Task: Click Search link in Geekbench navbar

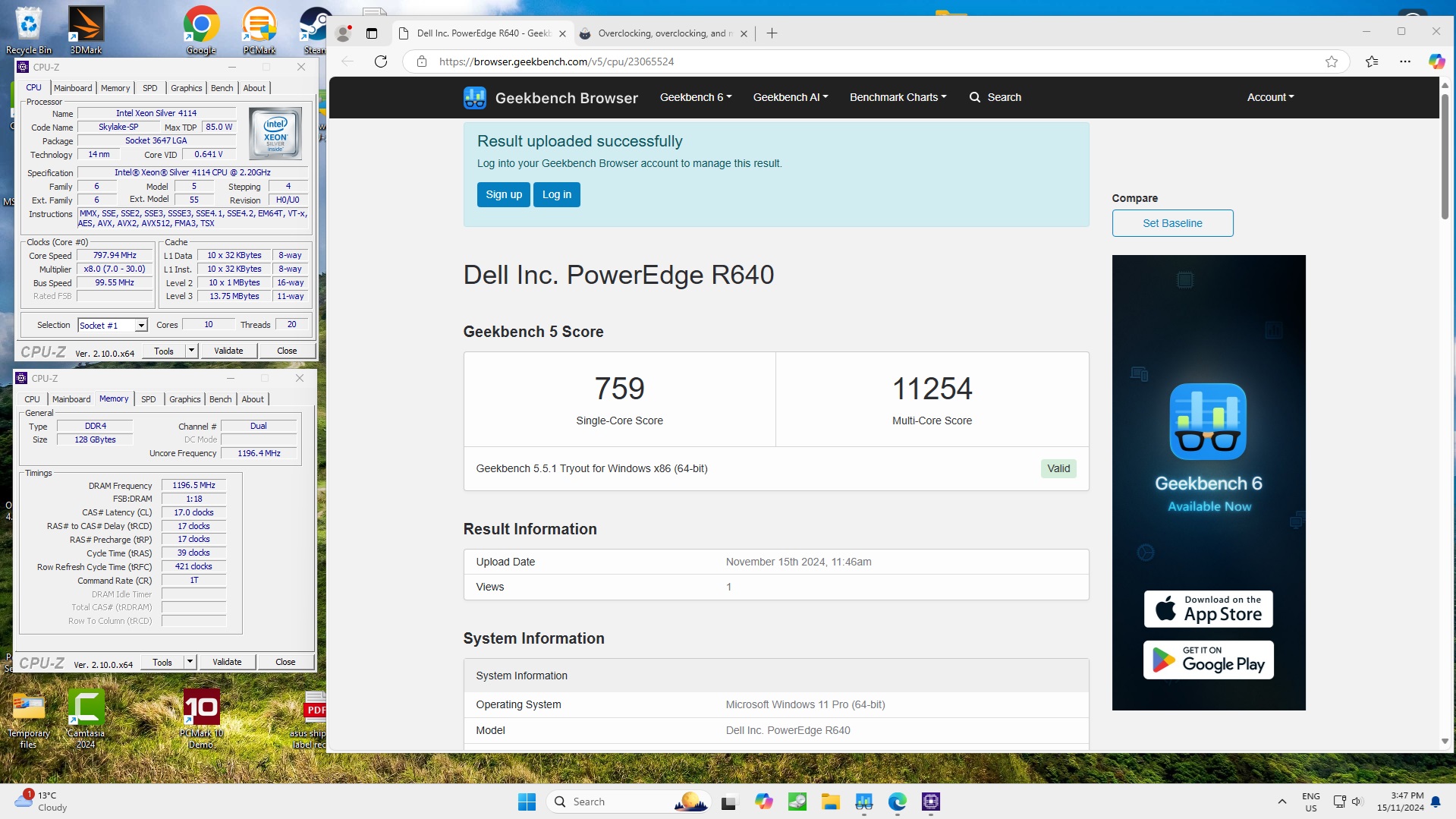Action: point(995,97)
